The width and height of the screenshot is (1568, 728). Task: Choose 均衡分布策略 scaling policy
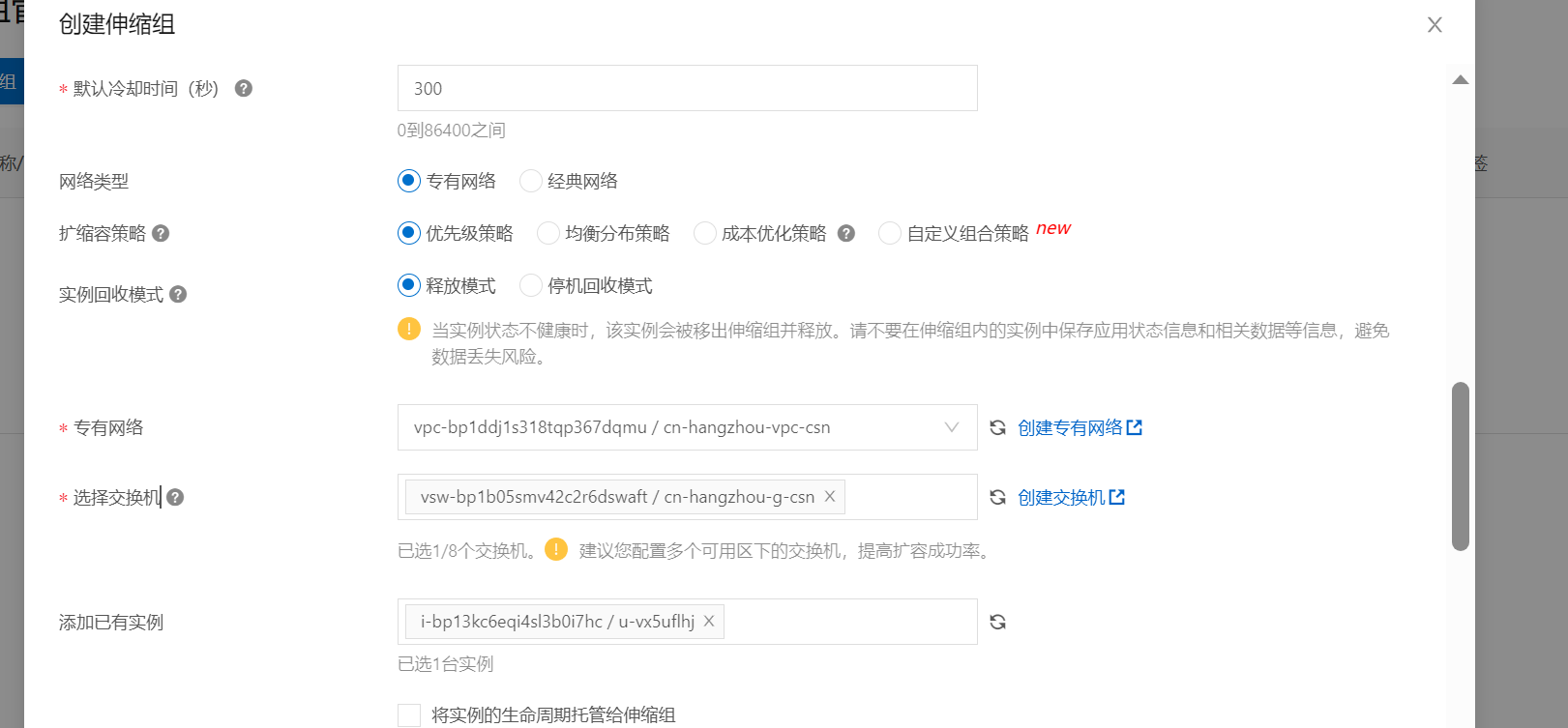tap(548, 233)
